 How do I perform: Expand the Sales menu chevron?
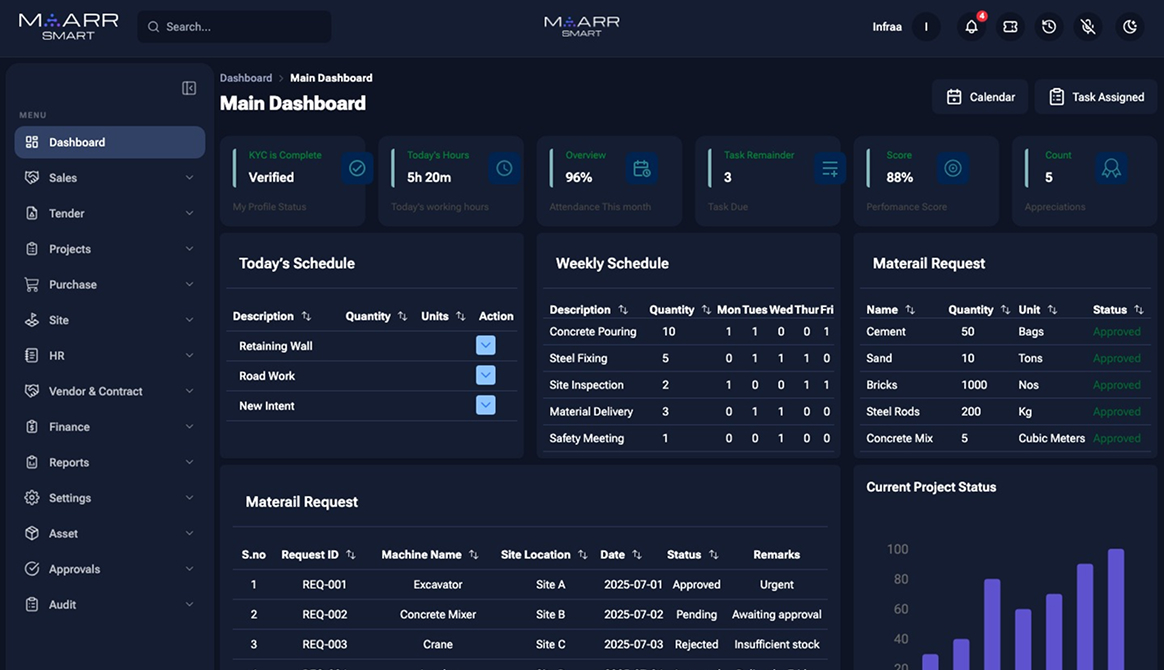(189, 177)
